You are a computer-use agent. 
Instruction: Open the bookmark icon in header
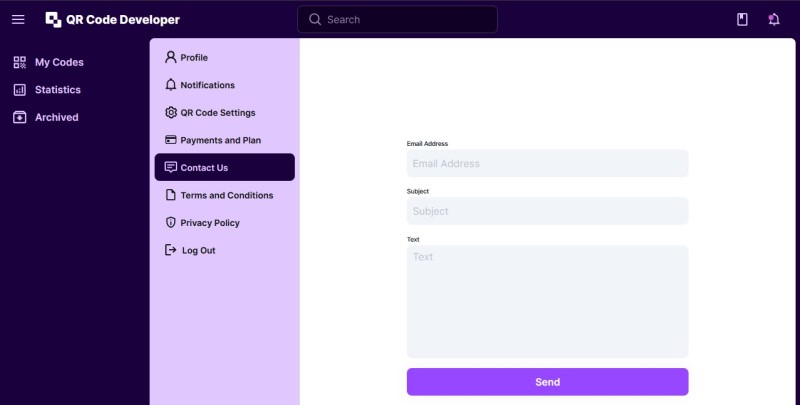pyautogui.click(x=742, y=19)
